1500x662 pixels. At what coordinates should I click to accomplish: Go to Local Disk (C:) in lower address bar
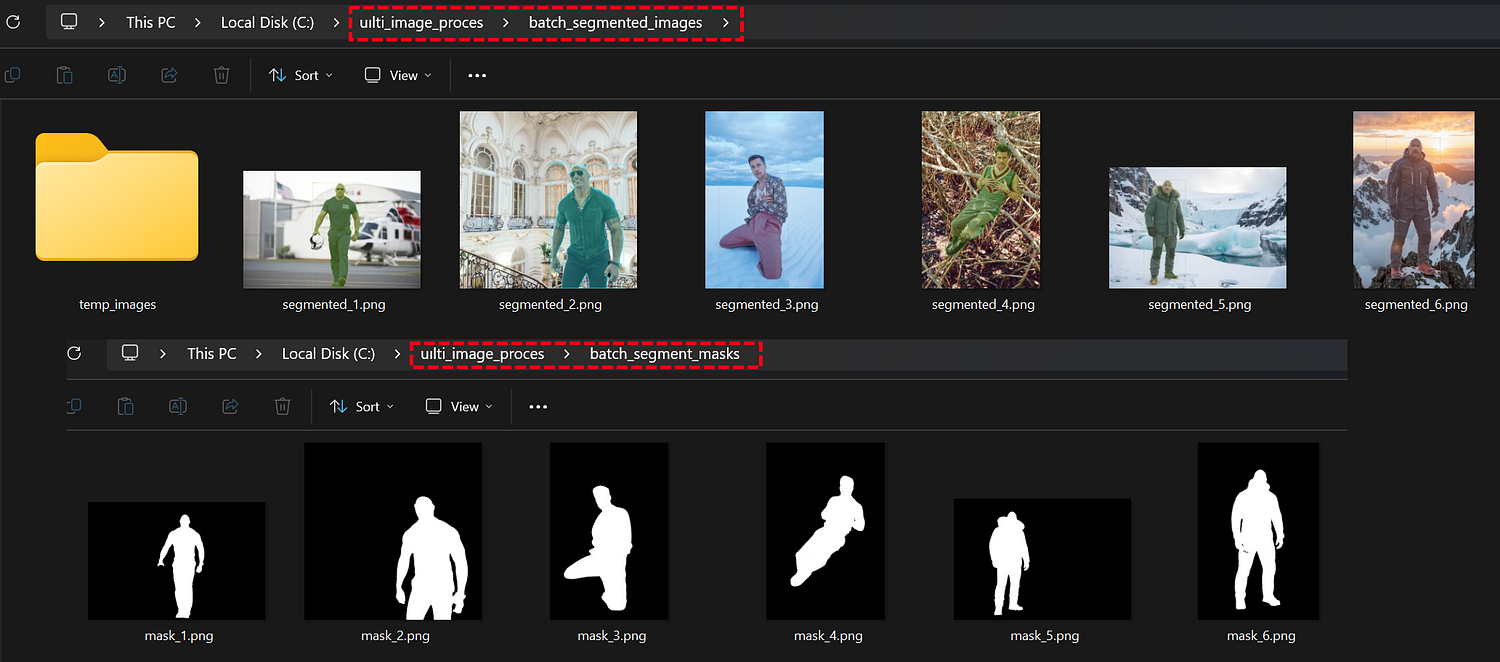point(328,353)
